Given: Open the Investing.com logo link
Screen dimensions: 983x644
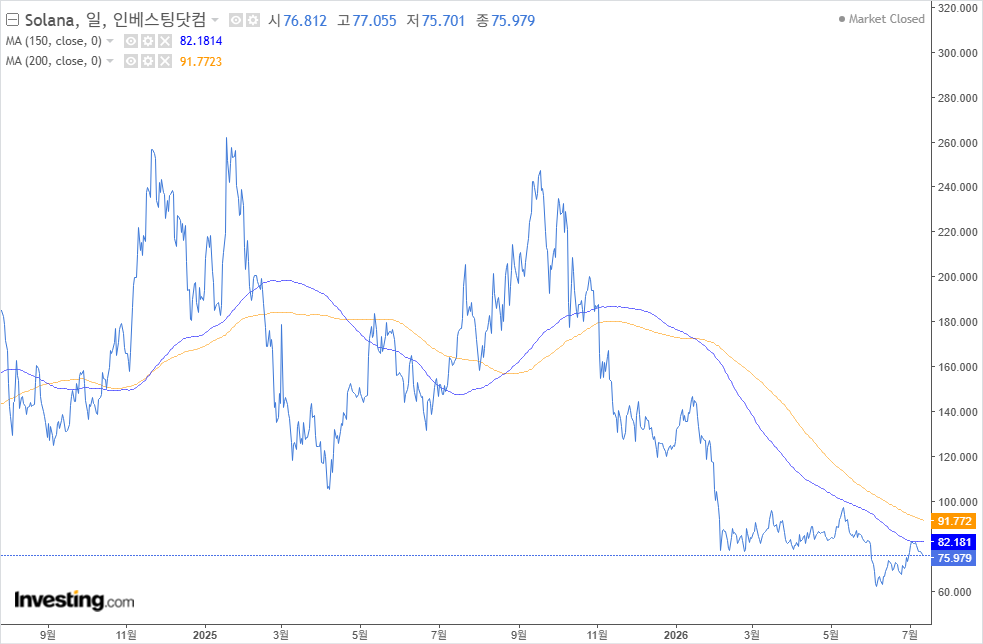Looking at the screenshot, I should (x=74, y=600).
